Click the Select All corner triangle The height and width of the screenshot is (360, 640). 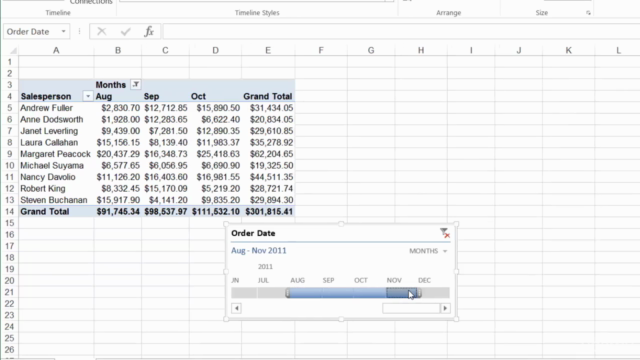13,51
